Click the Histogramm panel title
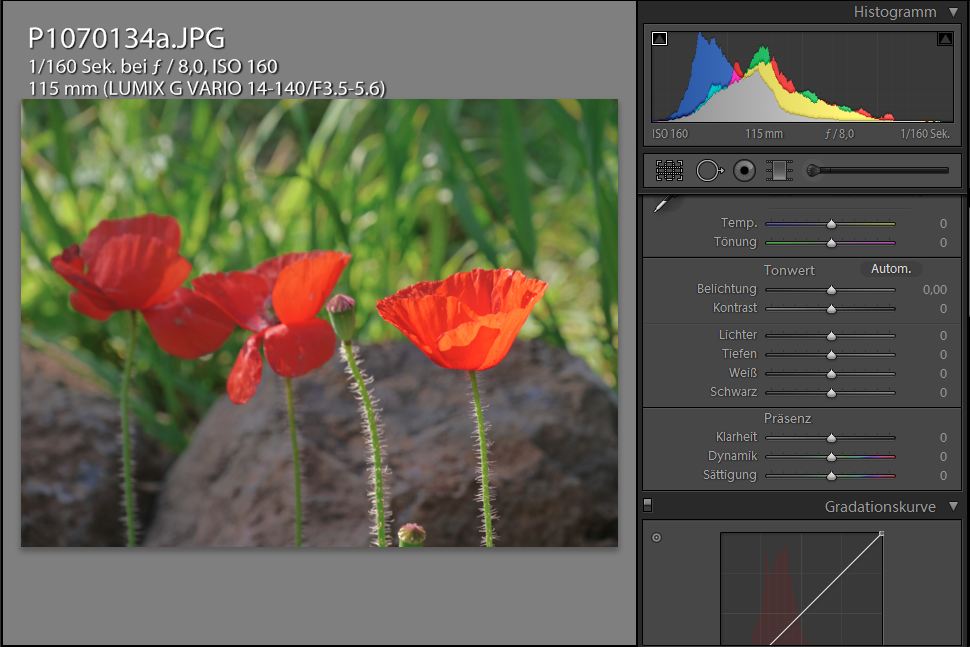Viewport: 970px width, 647px height. pyautogui.click(x=895, y=12)
